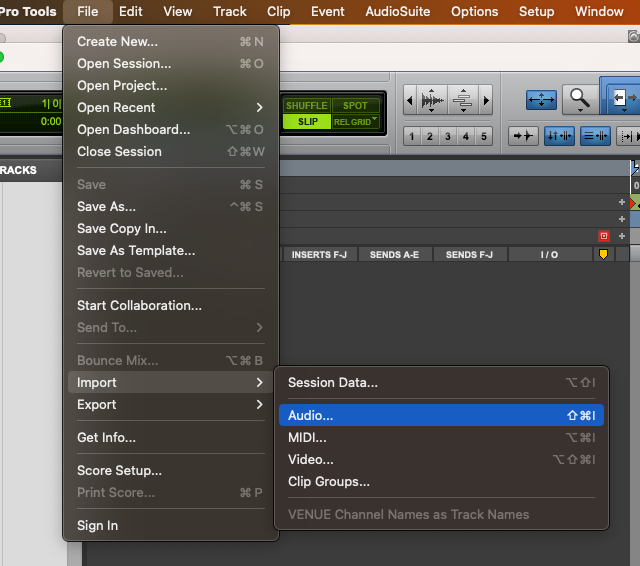Click audio waveform zoom icon
This screenshot has height=566, width=640.
pyautogui.click(x=432, y=100)
